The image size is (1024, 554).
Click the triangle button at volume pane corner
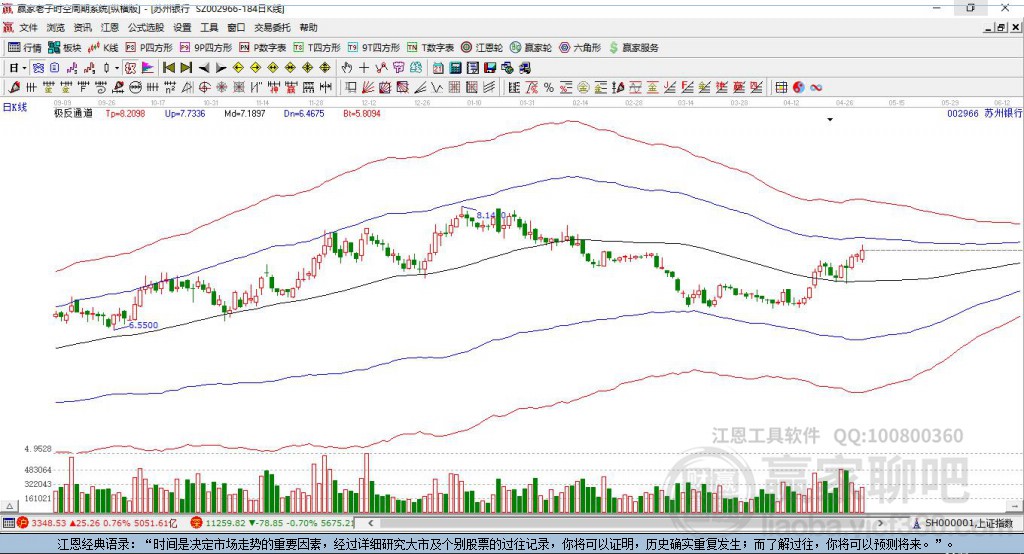click(x=9, y=506)
